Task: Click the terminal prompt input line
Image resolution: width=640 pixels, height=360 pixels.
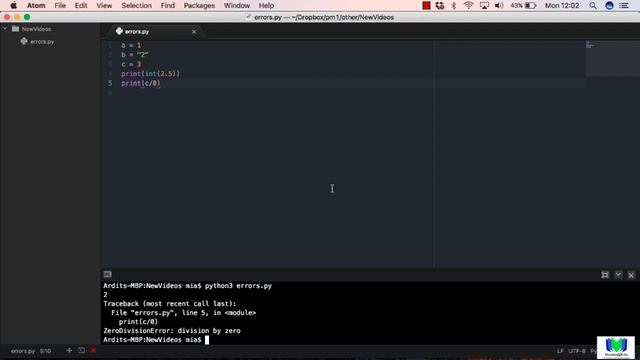Action: tap(156, 340)
